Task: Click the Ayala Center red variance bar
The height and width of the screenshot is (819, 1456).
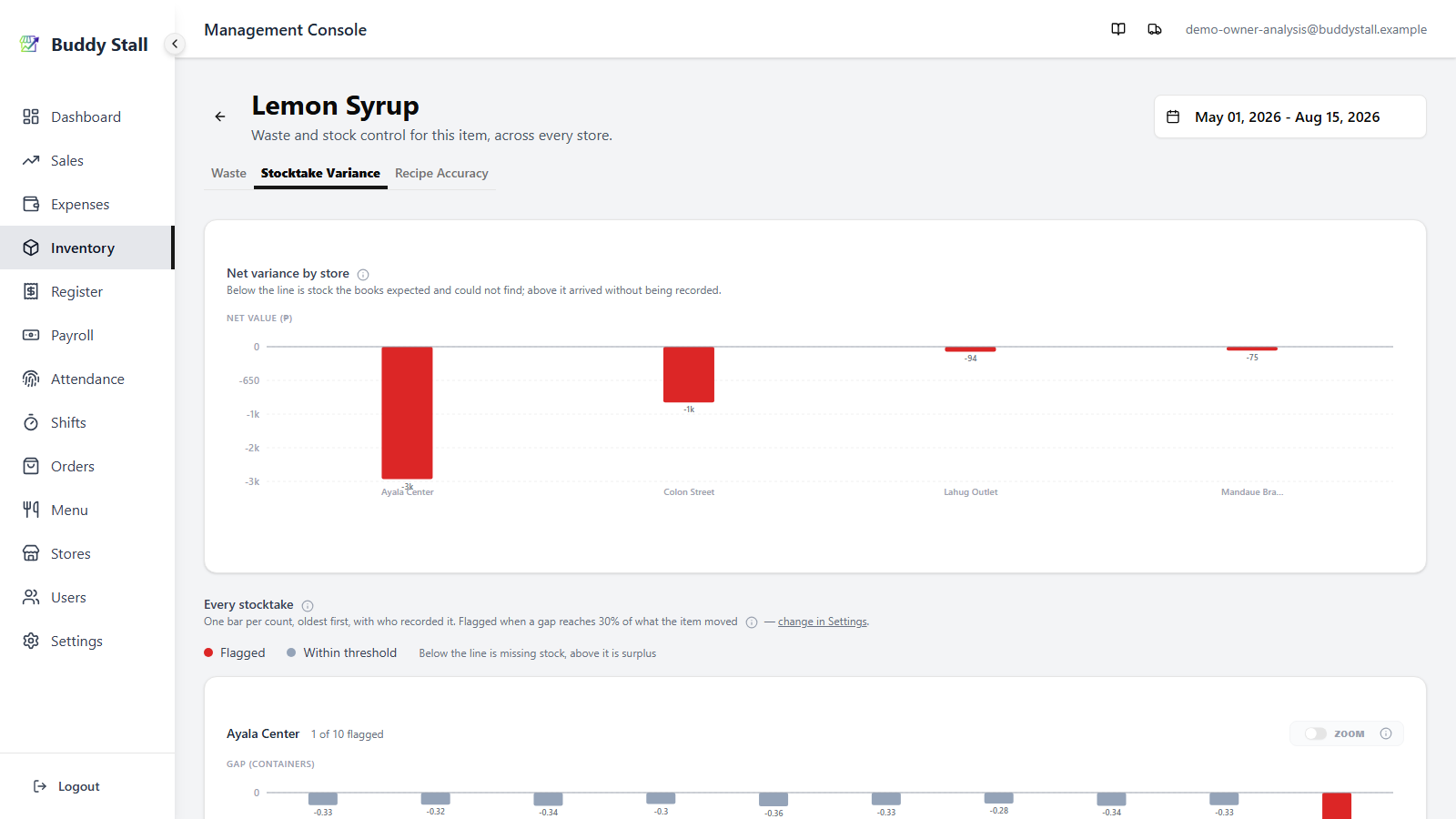Action: pyautogui.click(x=407, y=412)
